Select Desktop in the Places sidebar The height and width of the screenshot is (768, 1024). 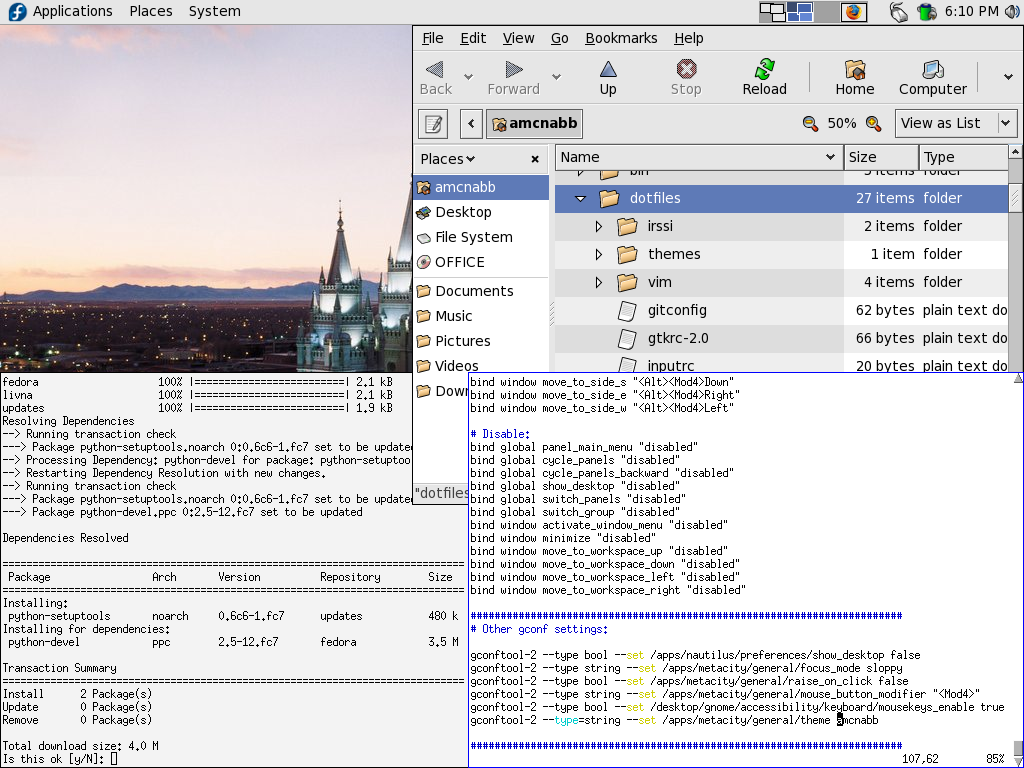481,212
